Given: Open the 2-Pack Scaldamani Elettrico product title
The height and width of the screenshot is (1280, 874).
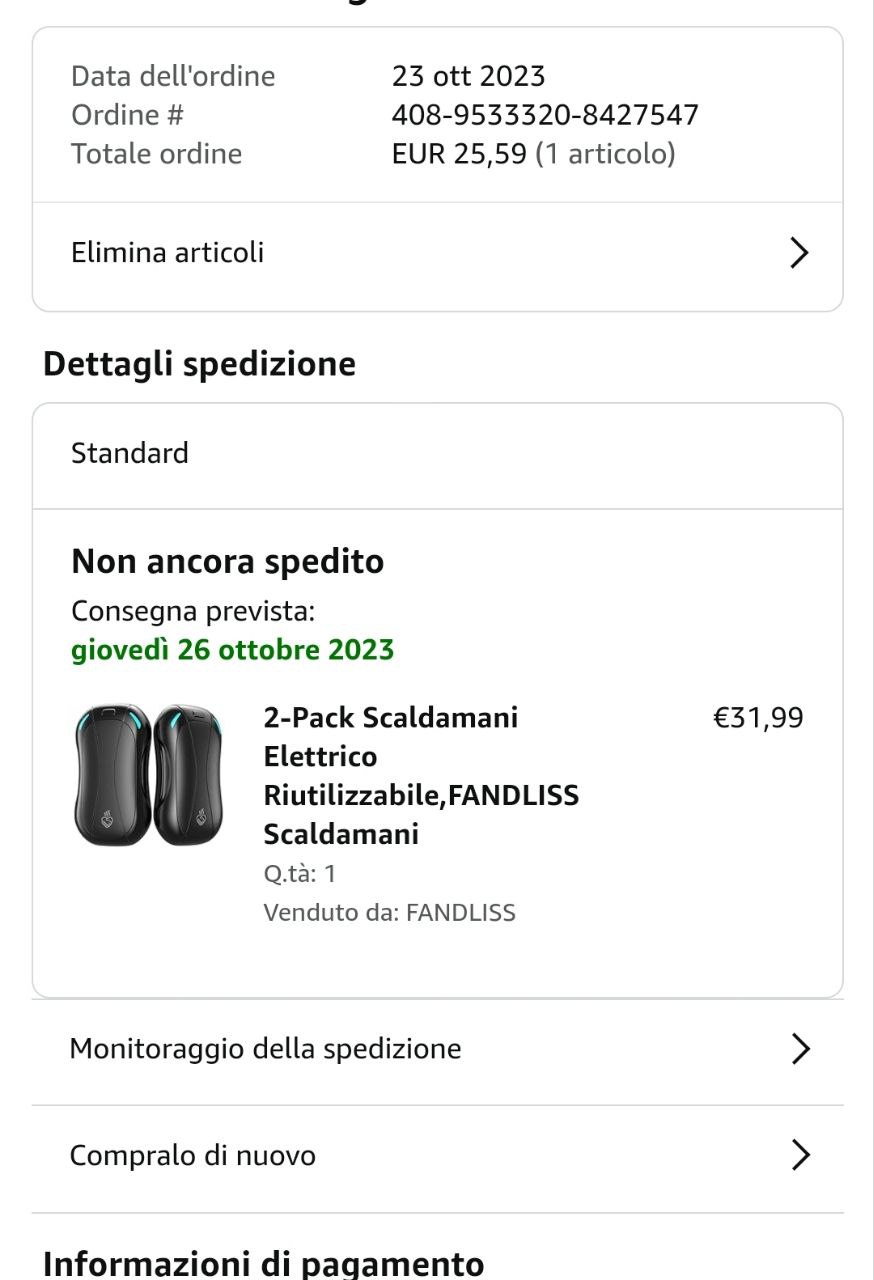Looking at the screenshot, I should (x=420, y=775).
